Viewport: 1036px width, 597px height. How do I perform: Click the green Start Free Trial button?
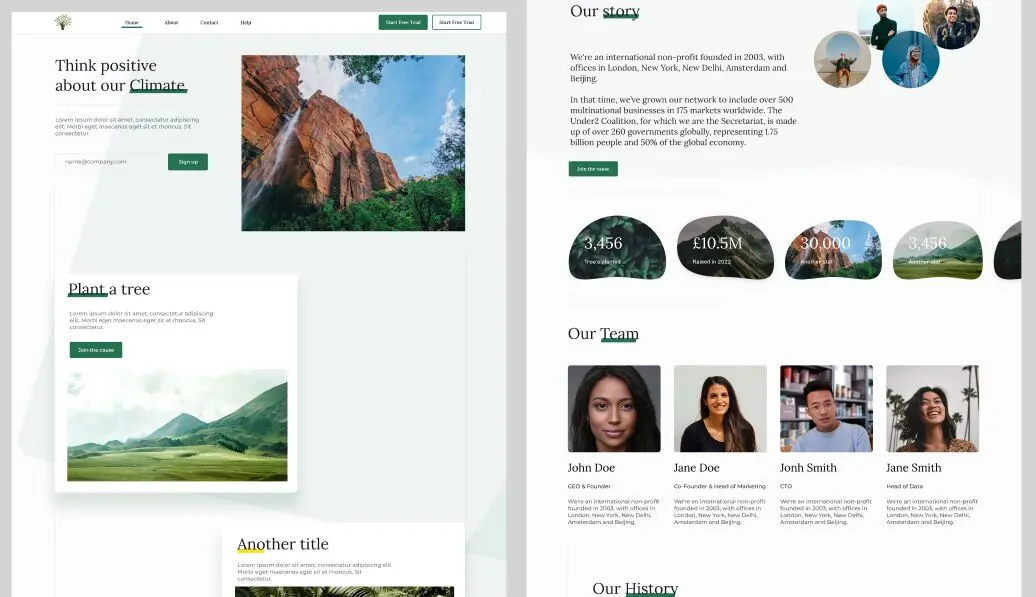click(x=401, y=21)
